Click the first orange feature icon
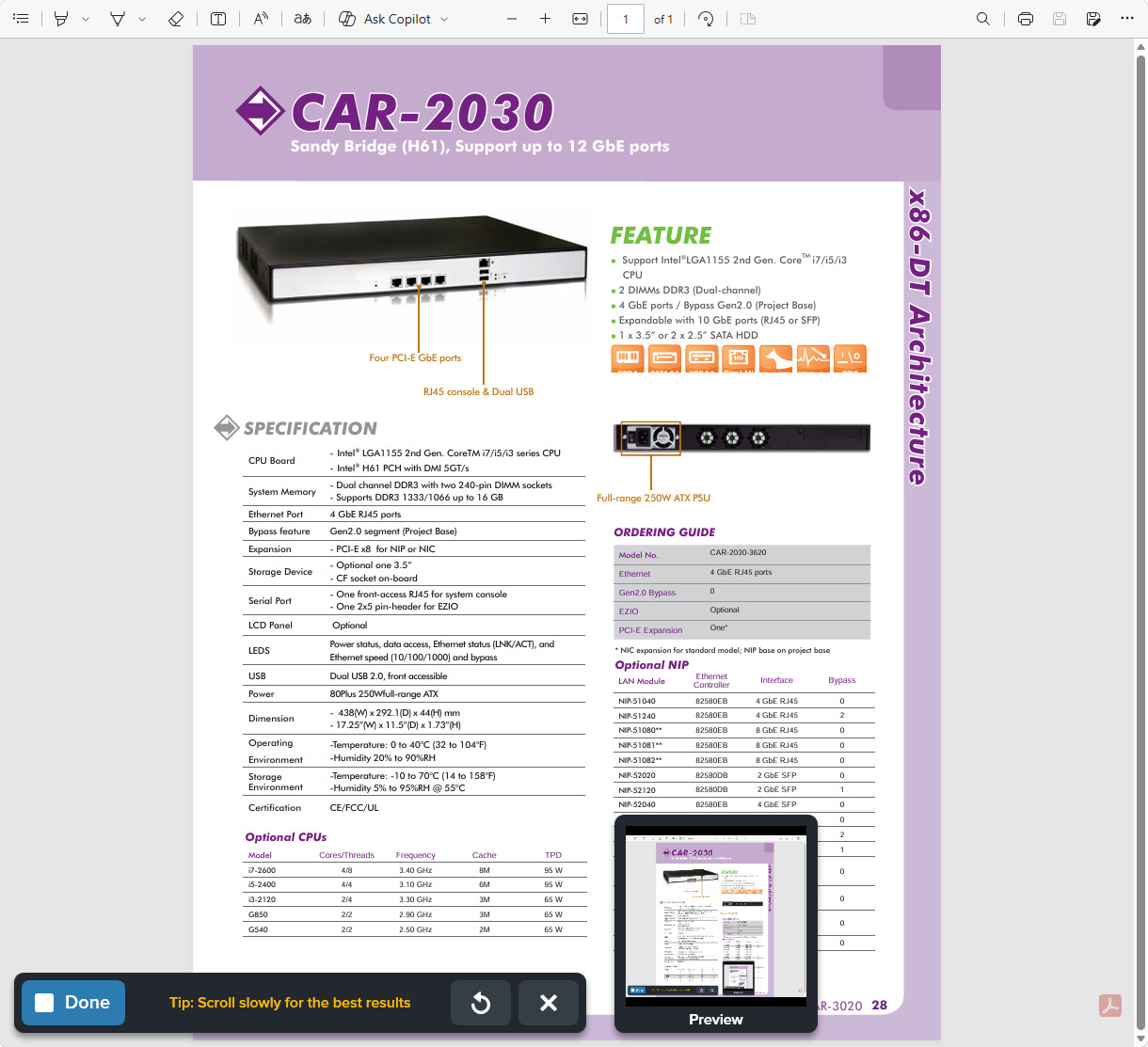1148x1047 pixels. pos(628,358)
